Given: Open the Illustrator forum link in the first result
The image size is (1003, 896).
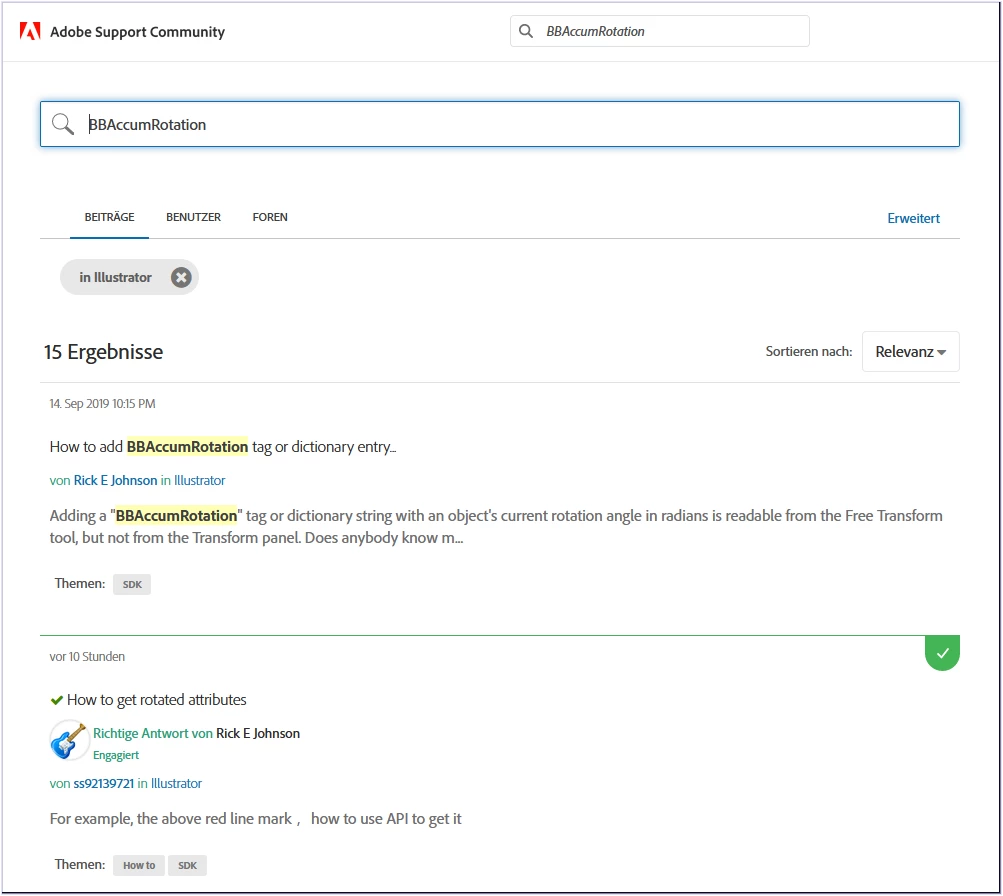Looking at the screenshot, I should tap(200, 480).
